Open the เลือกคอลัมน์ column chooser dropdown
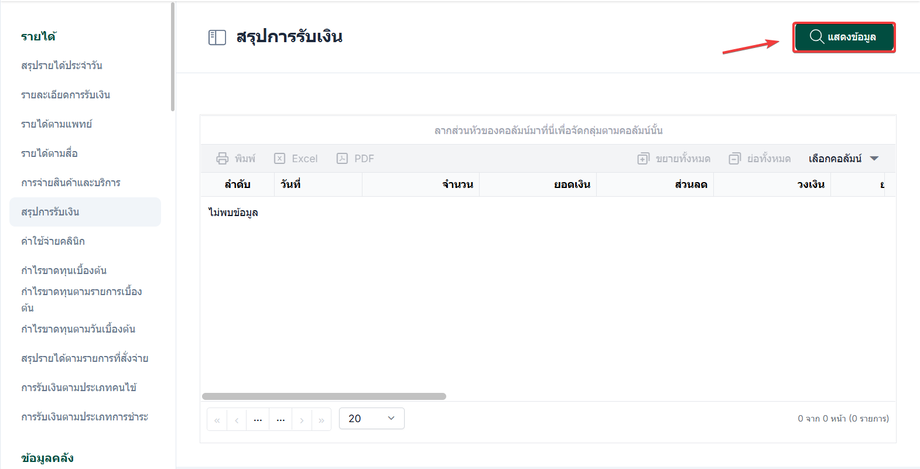 click(843, 158)
